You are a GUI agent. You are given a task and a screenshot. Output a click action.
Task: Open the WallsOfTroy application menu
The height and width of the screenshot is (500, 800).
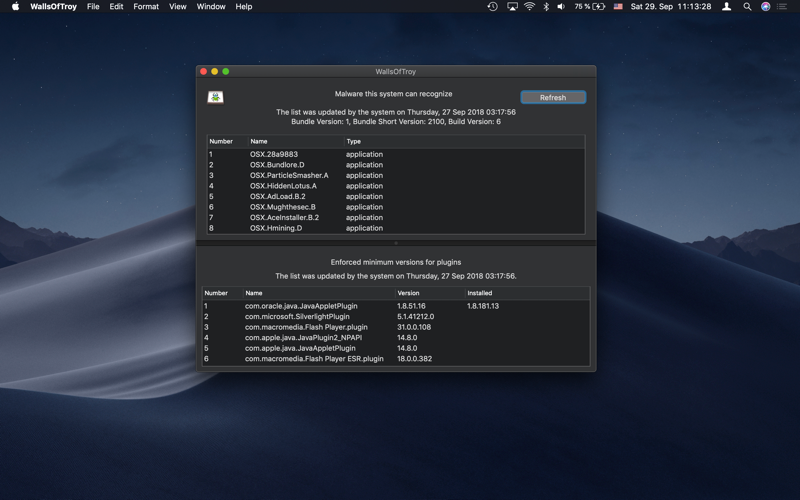(x=54, y=7)
